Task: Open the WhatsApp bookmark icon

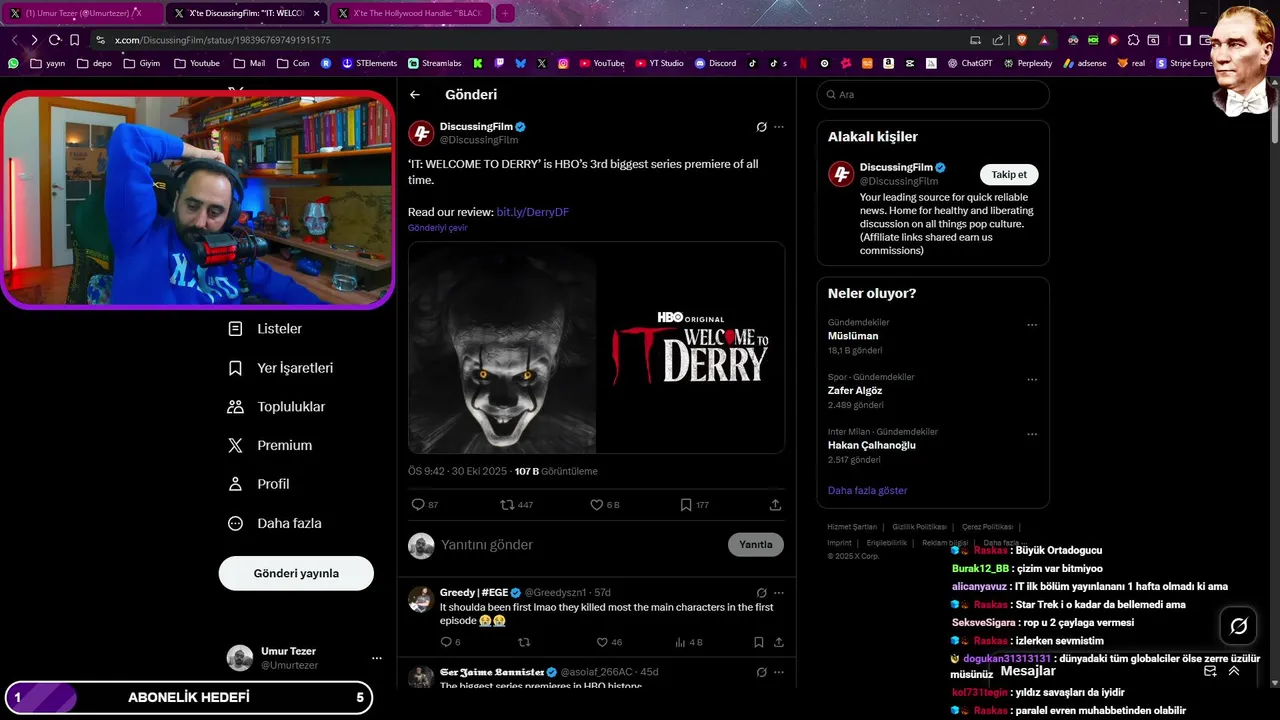Action: click(13, 63)
